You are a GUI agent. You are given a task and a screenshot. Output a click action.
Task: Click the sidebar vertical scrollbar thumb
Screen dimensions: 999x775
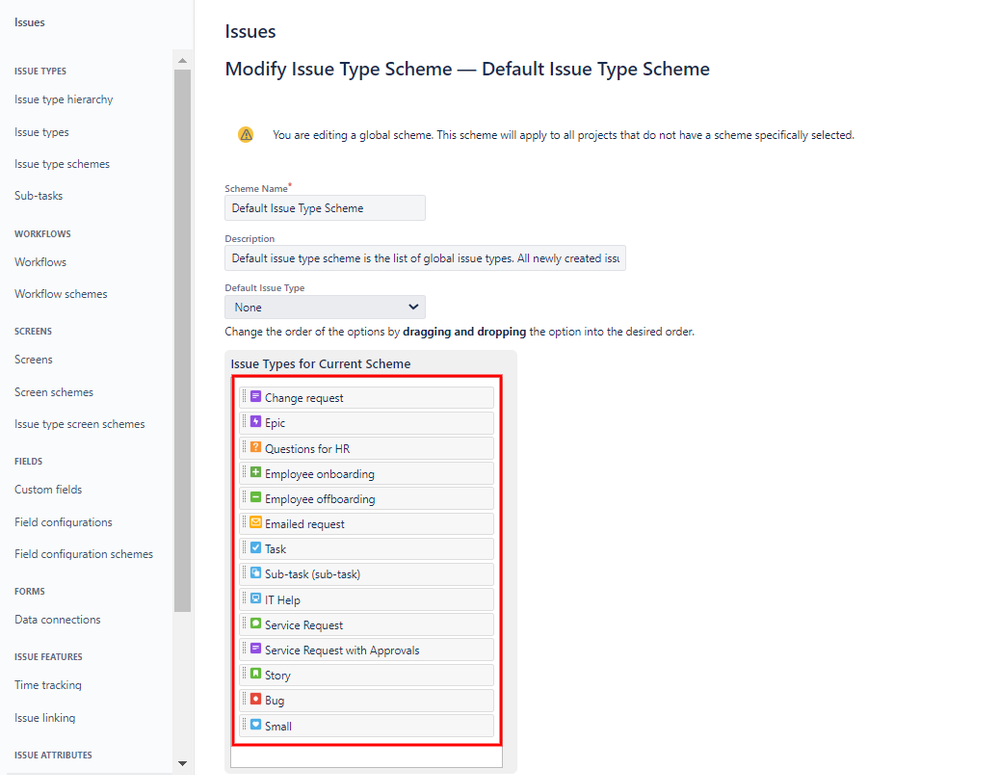click(182, 341)
